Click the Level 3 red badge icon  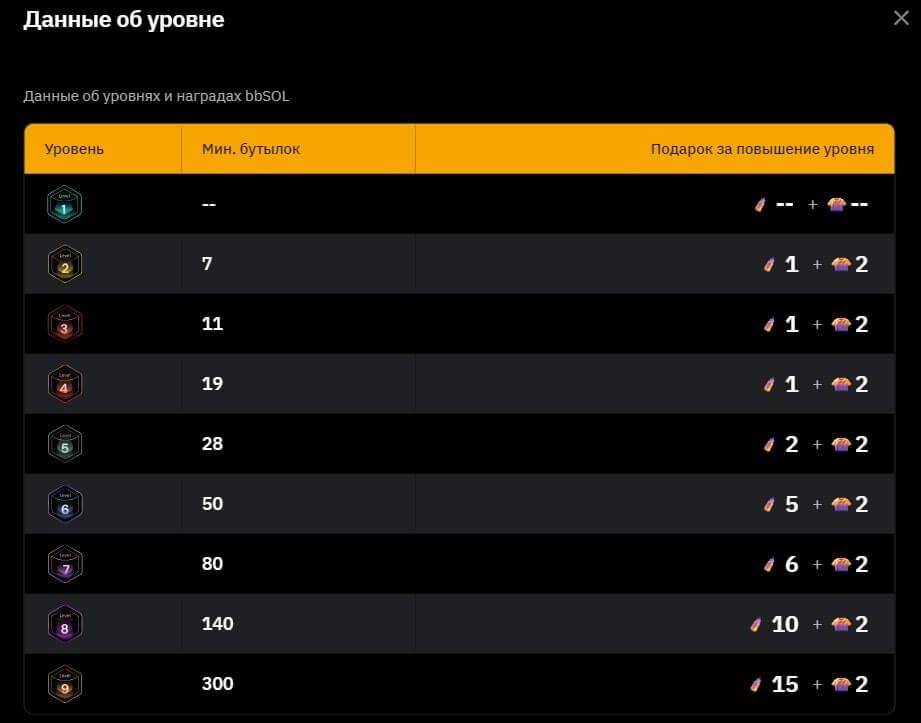point(64,325)
